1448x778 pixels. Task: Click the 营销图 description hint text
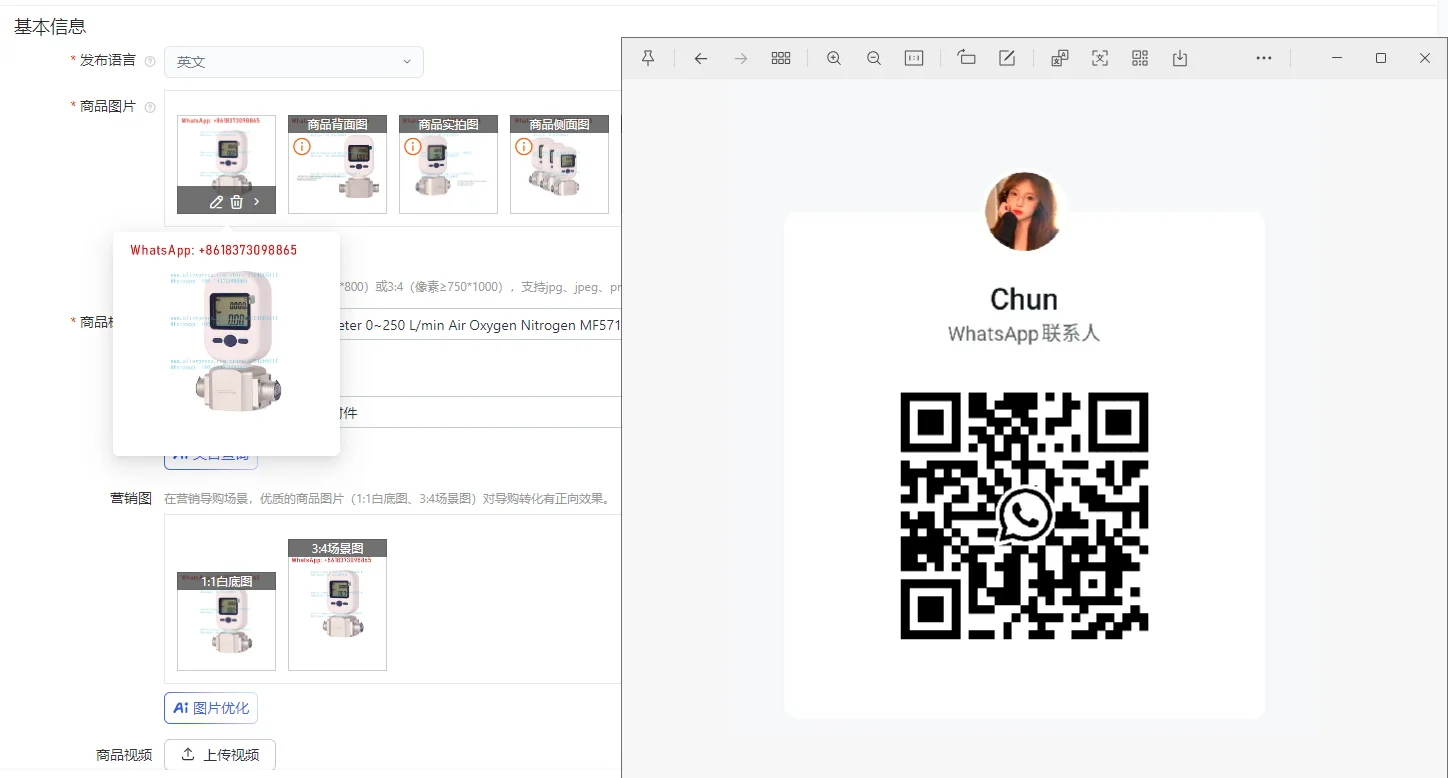click(387, 498)
